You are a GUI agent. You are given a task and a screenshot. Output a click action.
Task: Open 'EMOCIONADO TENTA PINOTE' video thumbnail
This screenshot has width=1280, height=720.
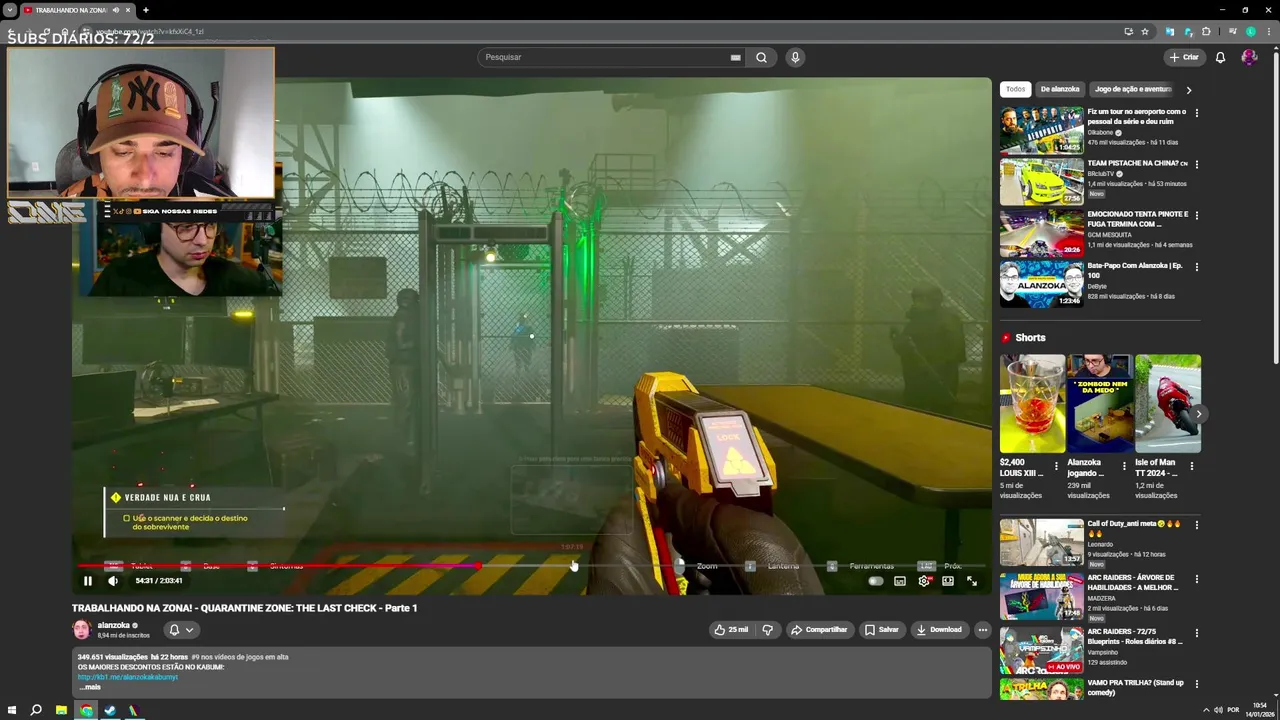click(1041, 232)
